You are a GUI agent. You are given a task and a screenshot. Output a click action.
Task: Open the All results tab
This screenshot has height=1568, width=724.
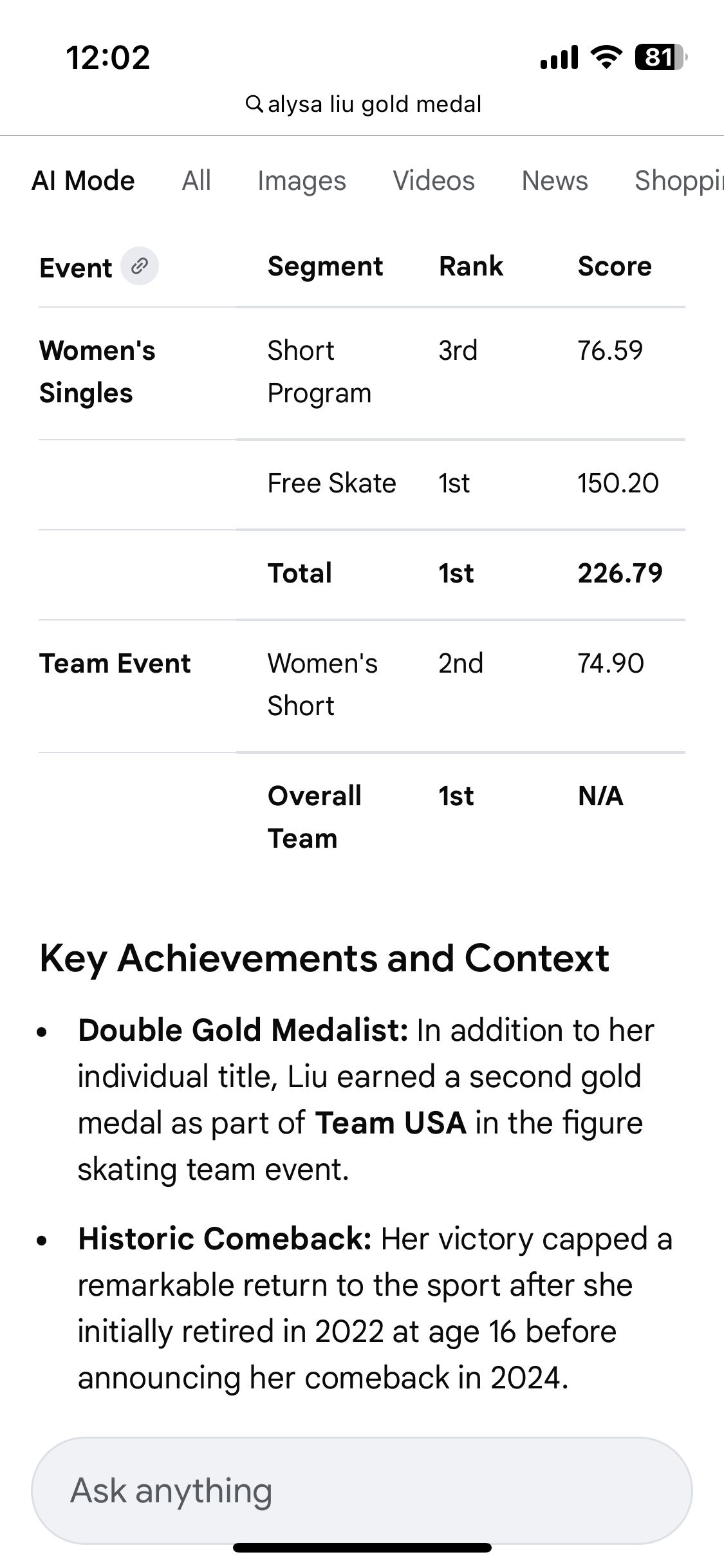[196, 181]
